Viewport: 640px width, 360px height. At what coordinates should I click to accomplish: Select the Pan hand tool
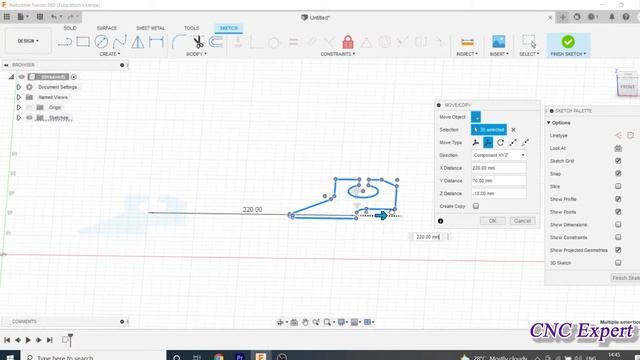305,322
